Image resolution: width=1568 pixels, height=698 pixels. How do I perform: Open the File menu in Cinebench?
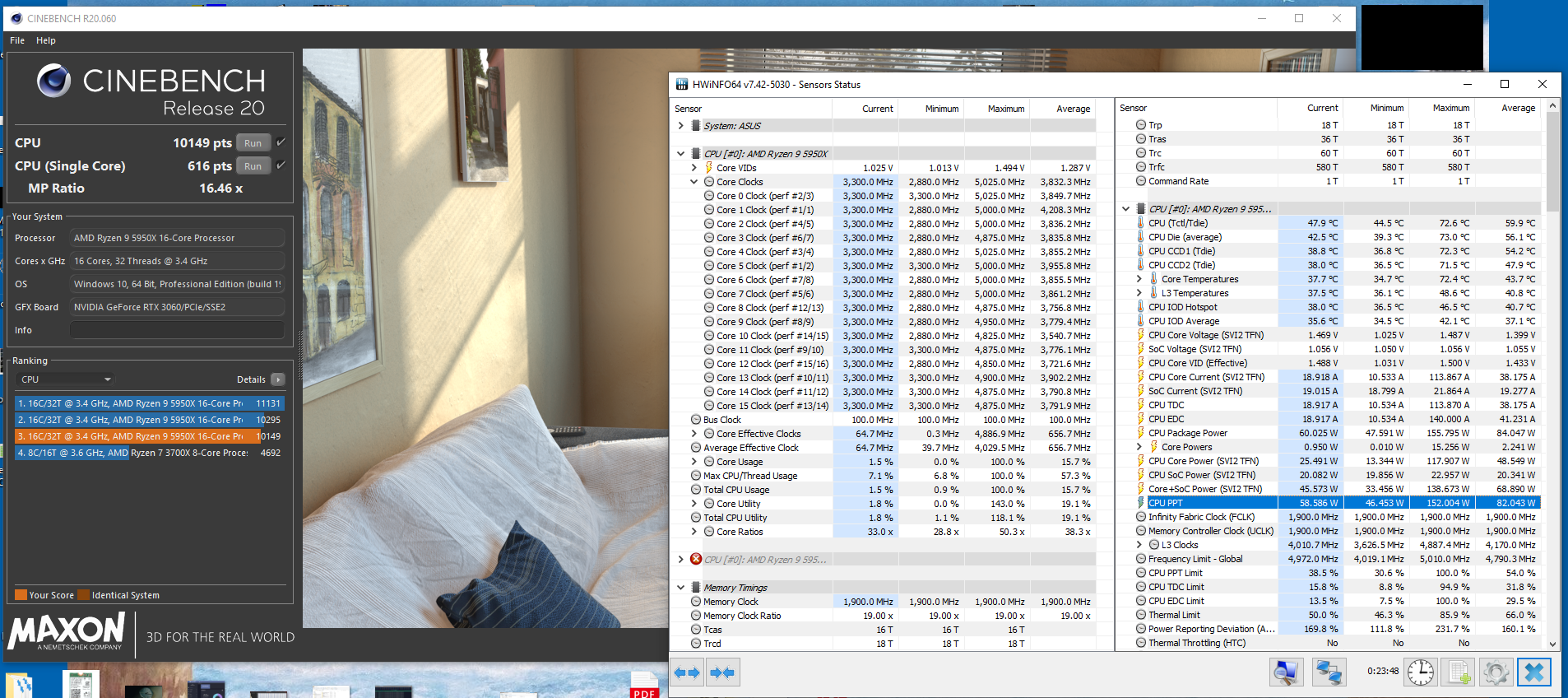point(17,40)
